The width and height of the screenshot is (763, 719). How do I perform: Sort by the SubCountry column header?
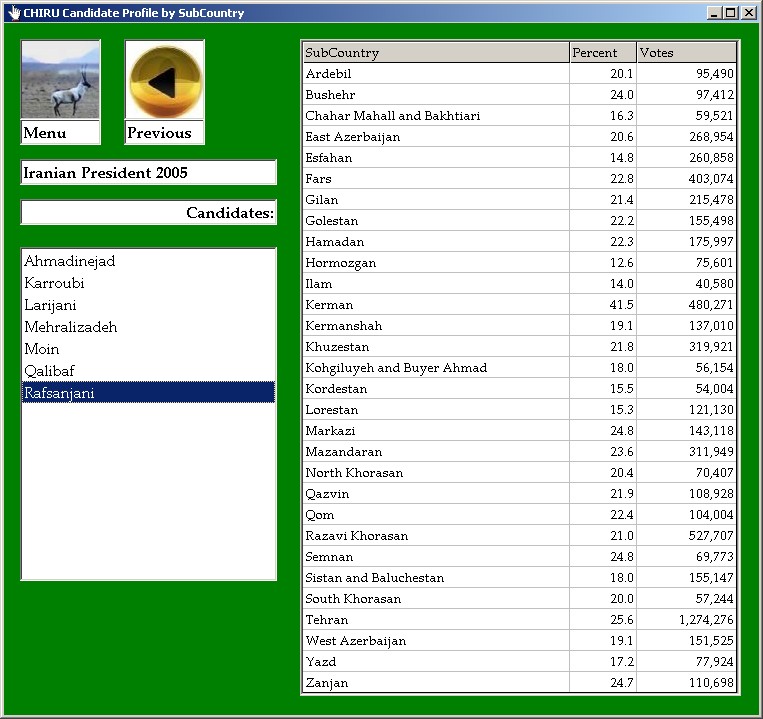coord(435,53)
